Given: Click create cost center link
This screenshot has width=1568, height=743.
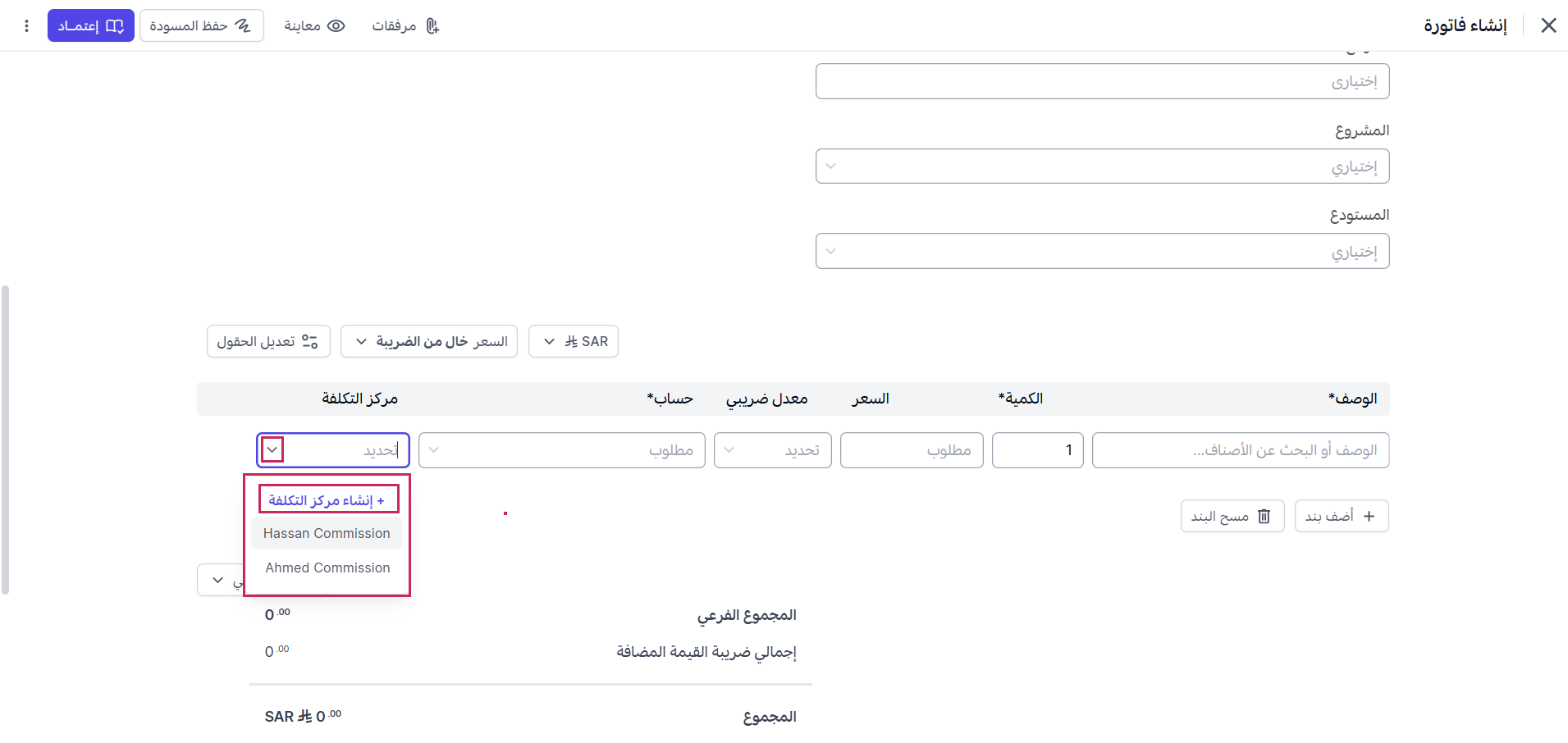Looking at the screenshot, I should pyautogui.click(x=327, y=500).
